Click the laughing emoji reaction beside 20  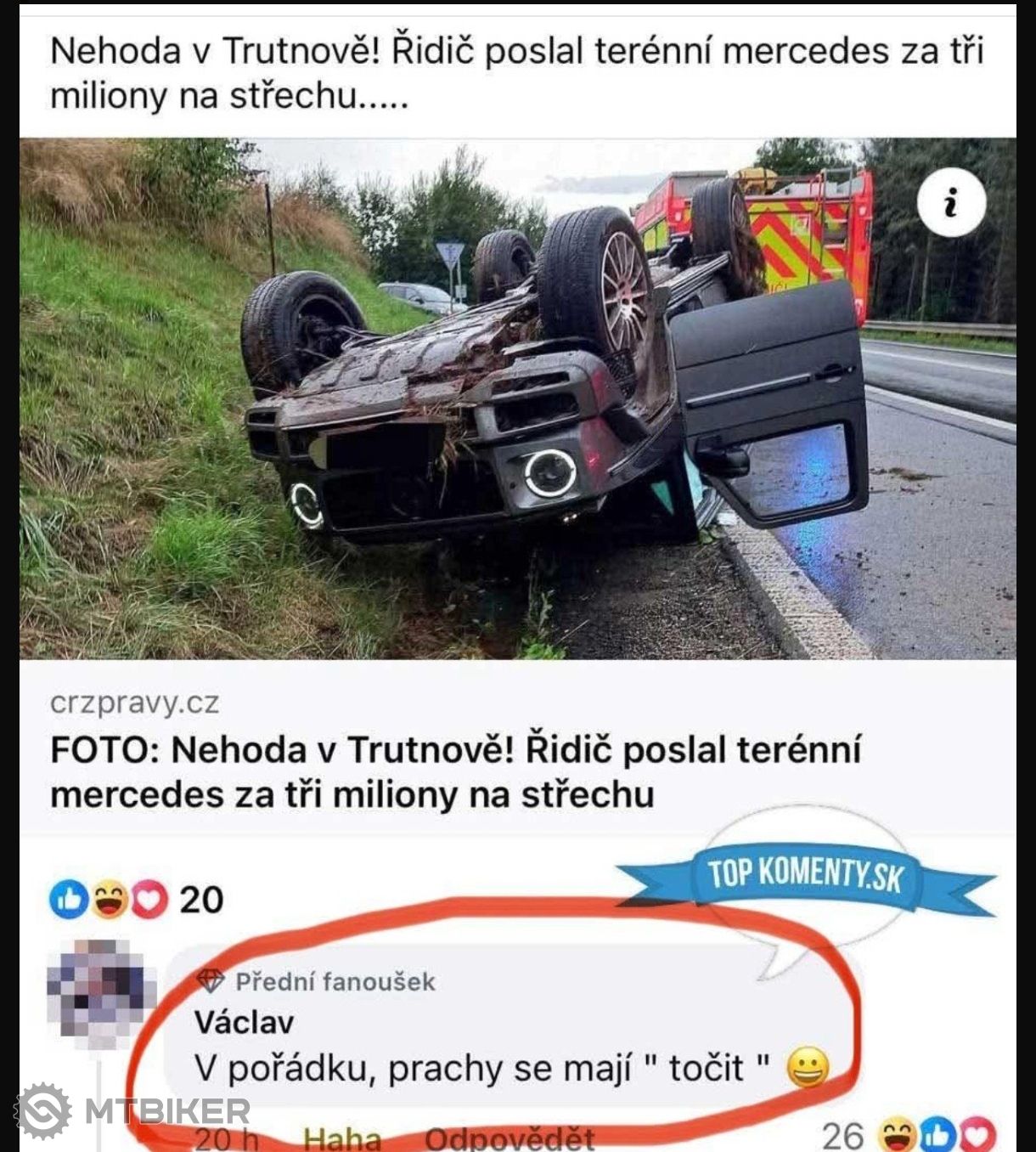(x=110, y=900)
